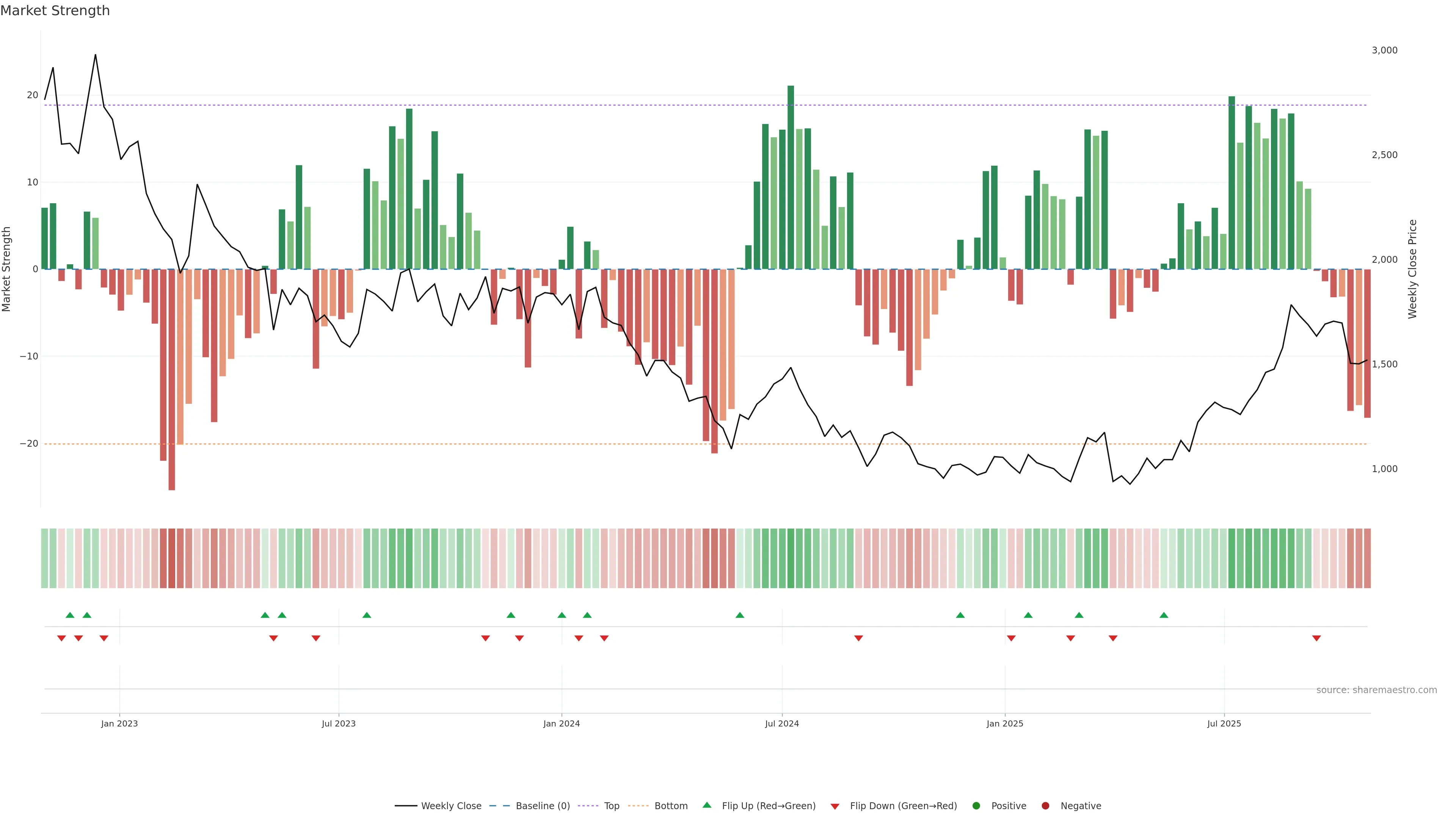Click the Jan 2024 axis label
Viewport: 1456px width, 819px height.
click(561, 723)
